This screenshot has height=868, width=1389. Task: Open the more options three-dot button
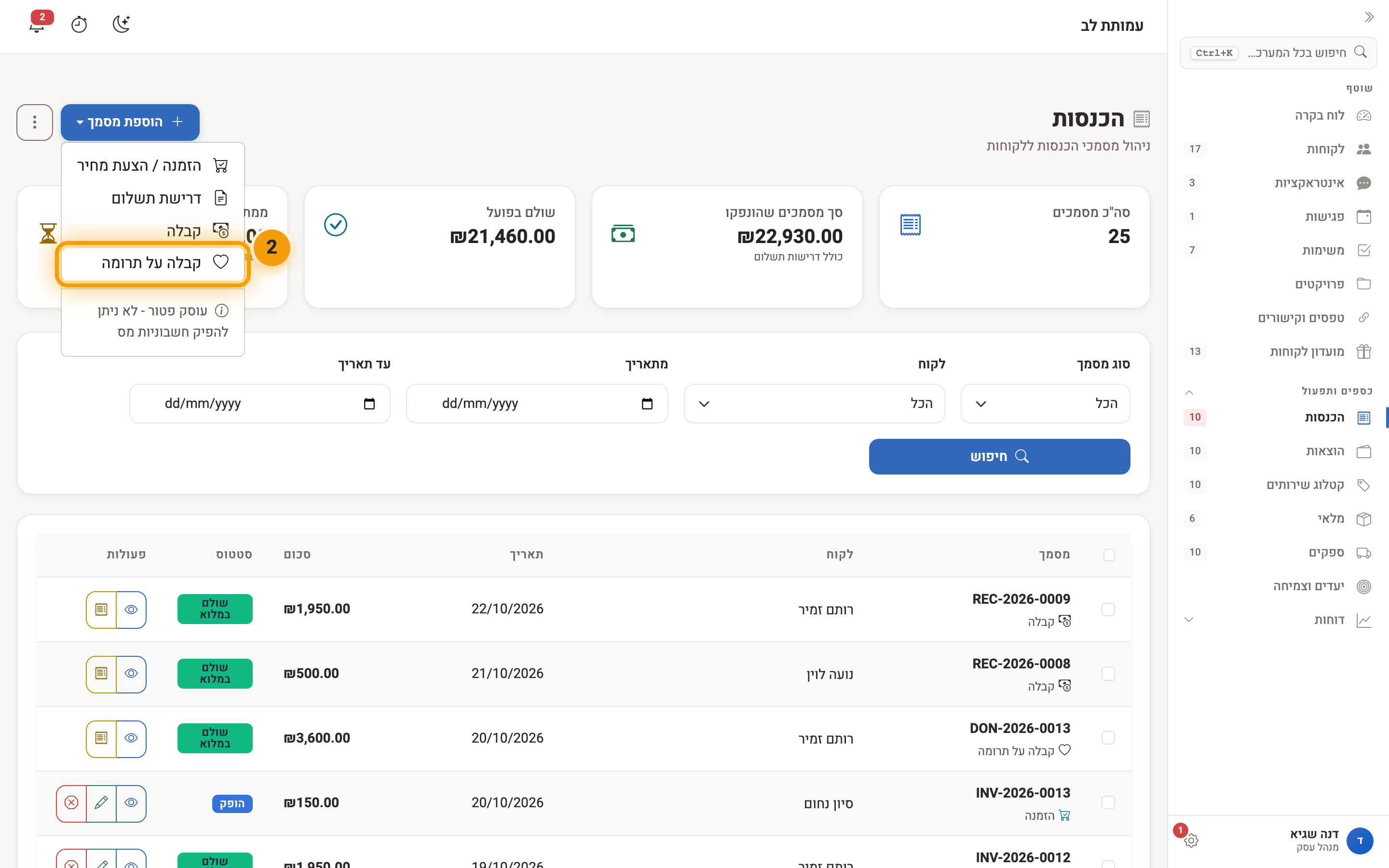[x=35, y=122]
